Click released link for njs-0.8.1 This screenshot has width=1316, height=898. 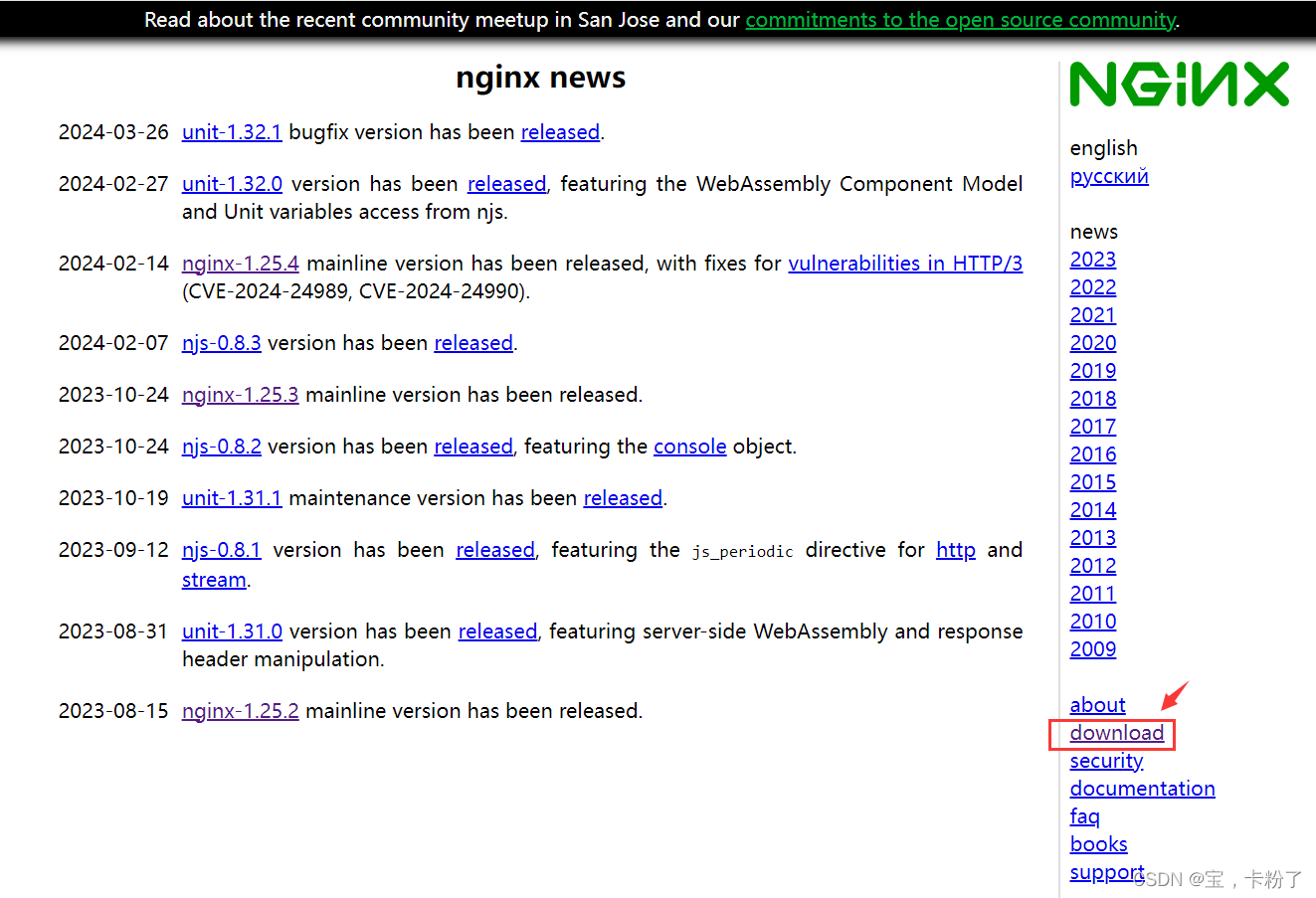(x=495, y=550)
